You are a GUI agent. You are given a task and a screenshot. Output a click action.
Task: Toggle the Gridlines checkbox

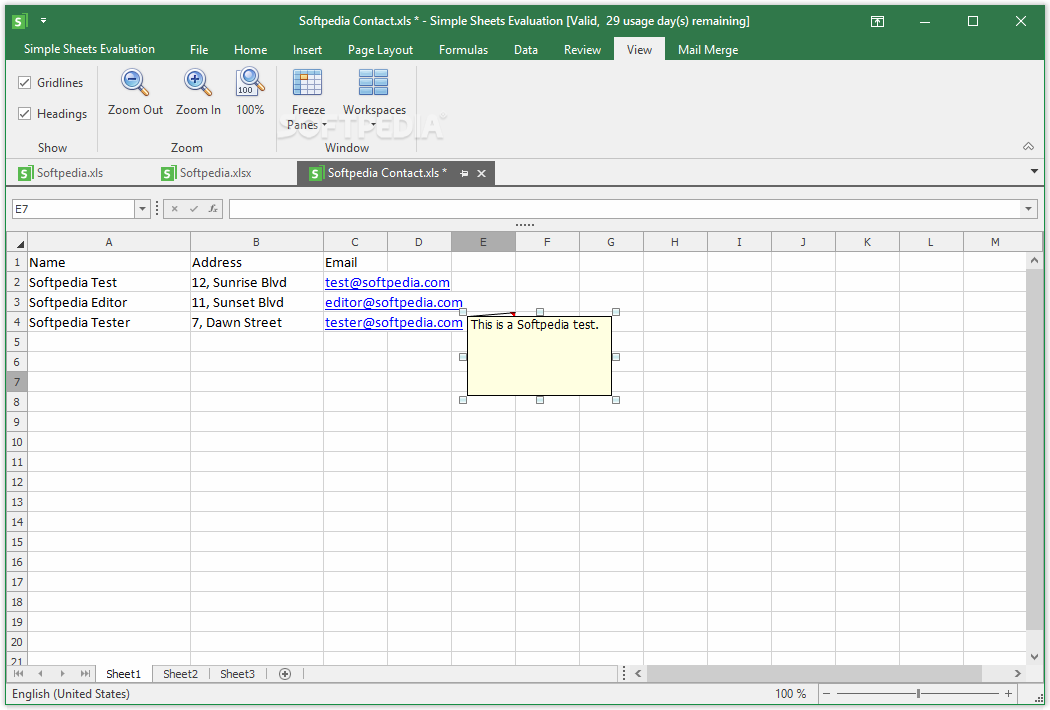25,82
